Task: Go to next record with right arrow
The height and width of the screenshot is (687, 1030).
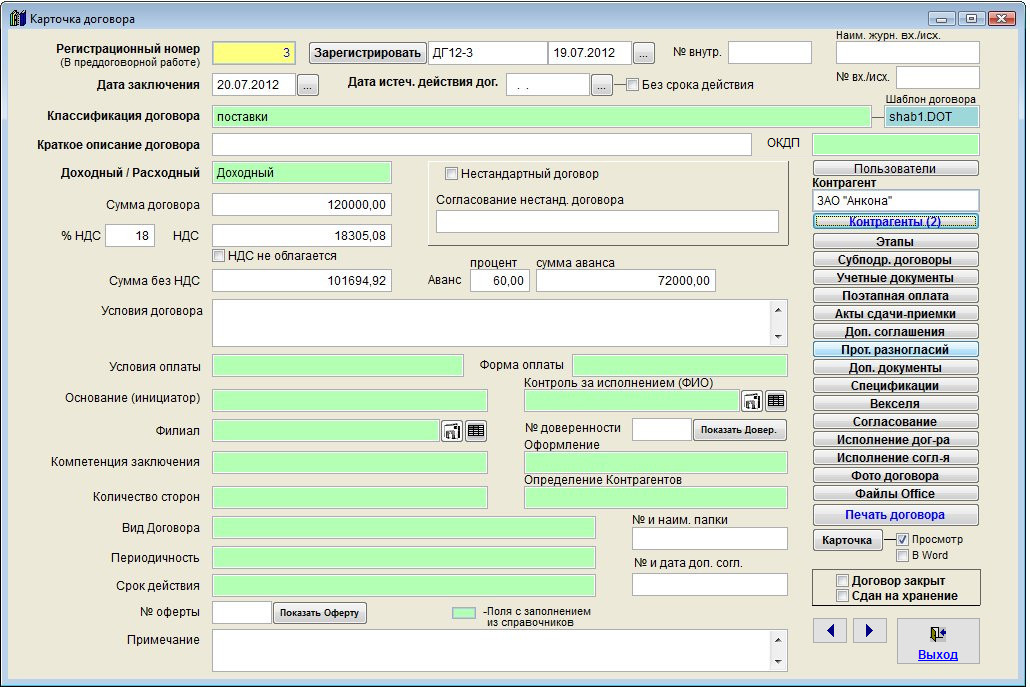Action: (870, 630)
